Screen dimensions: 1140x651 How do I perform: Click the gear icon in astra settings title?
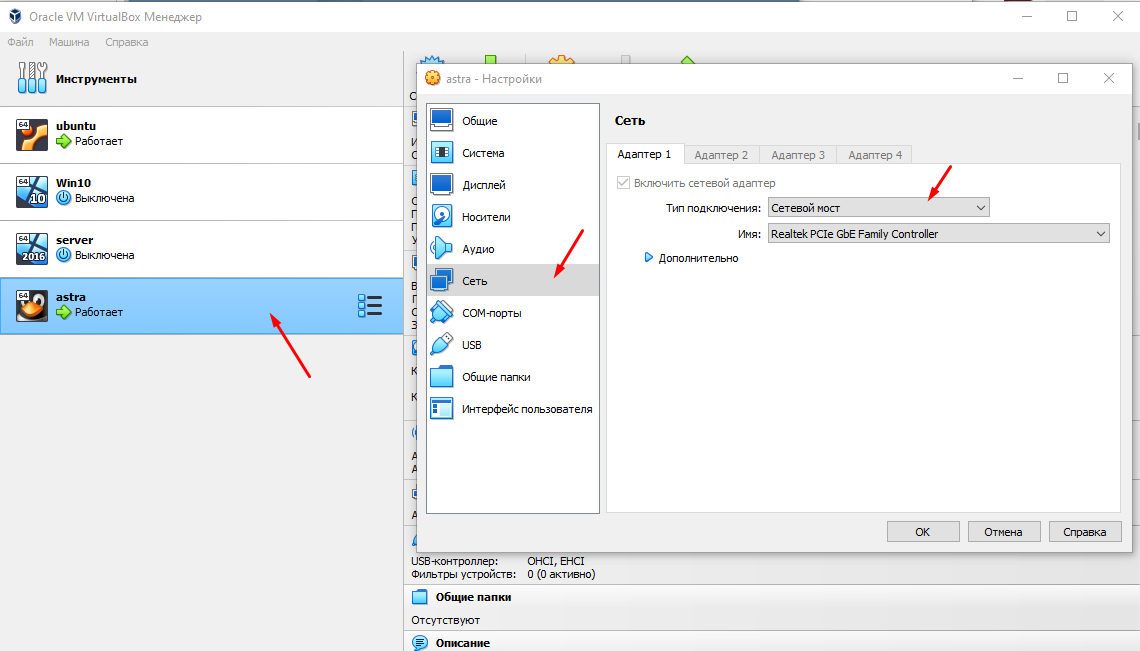click(x=433, y=78)
